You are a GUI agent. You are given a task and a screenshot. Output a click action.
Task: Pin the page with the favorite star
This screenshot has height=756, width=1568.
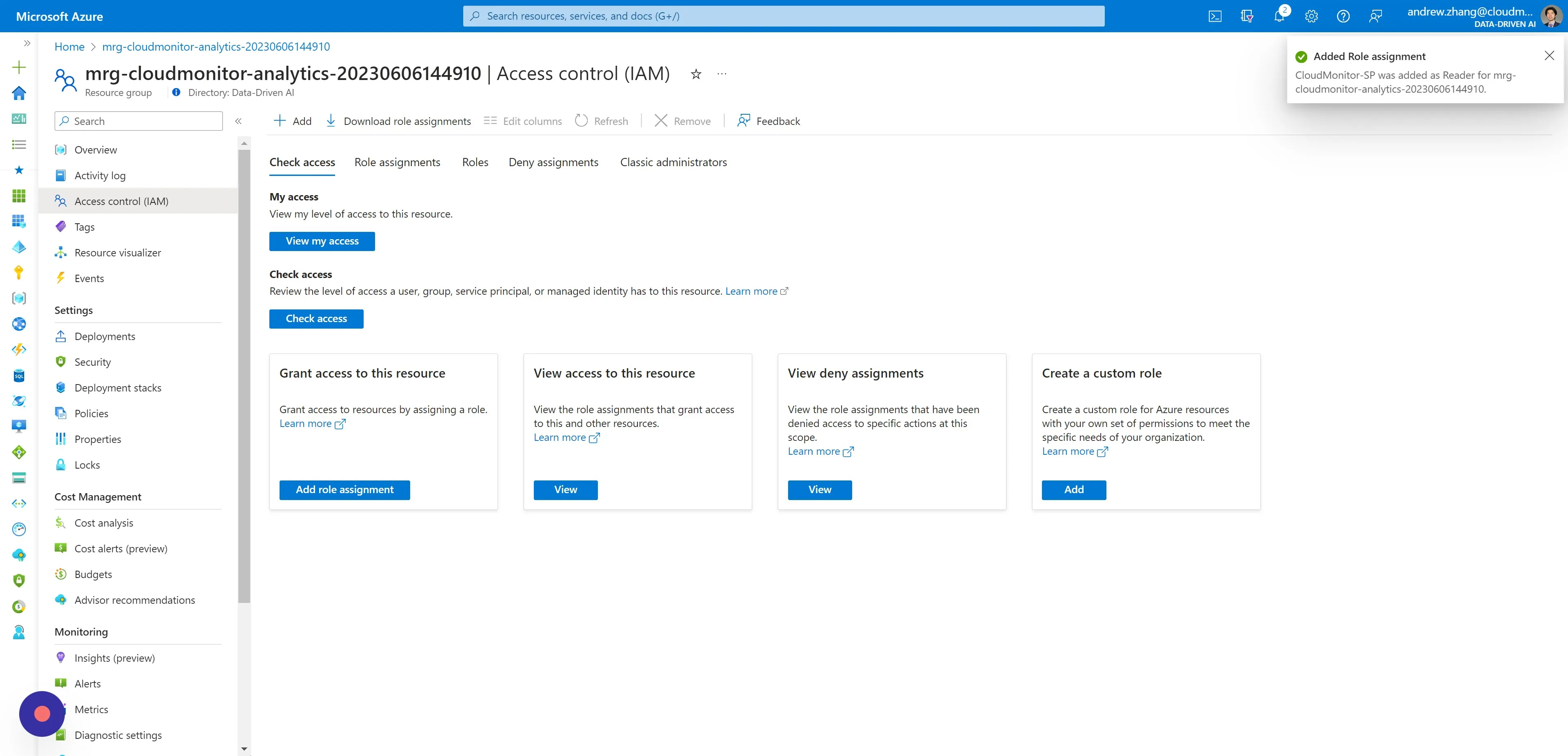696,74
